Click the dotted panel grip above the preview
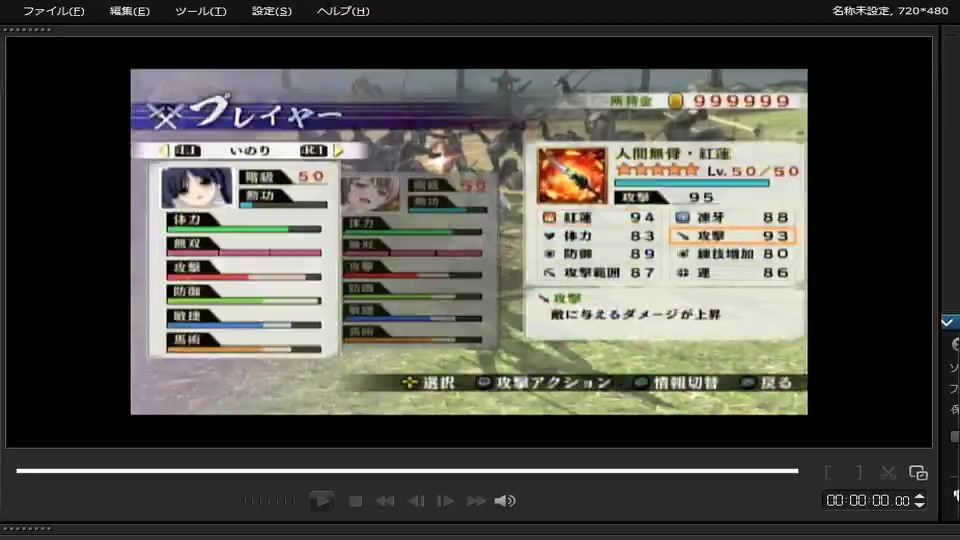The height and width of the screenshot is (540, 960). [x=28, y=29]
